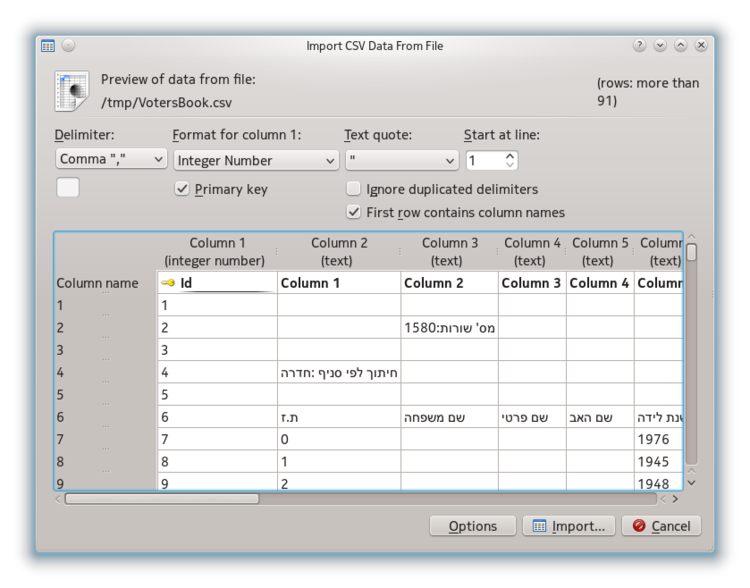The width and height of the screenshot is (750, 588).
Task: Click the shade down-arrow title bar button
Action: (660, 46)
